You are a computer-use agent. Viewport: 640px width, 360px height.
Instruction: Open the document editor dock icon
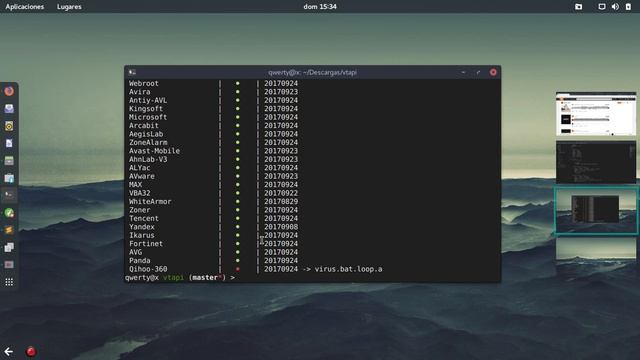click(9, 143)
